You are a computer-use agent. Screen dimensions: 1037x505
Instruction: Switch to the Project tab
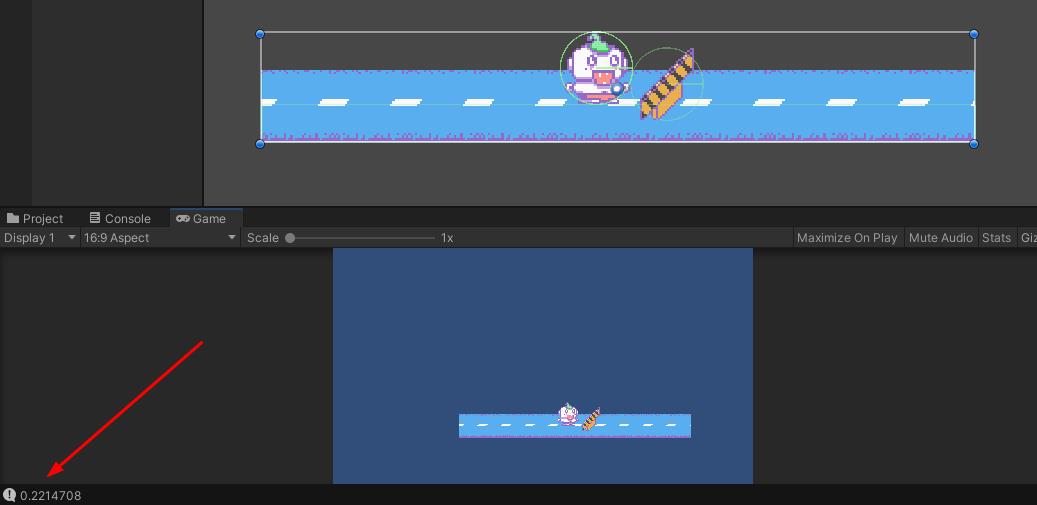[x=35, y=218]
